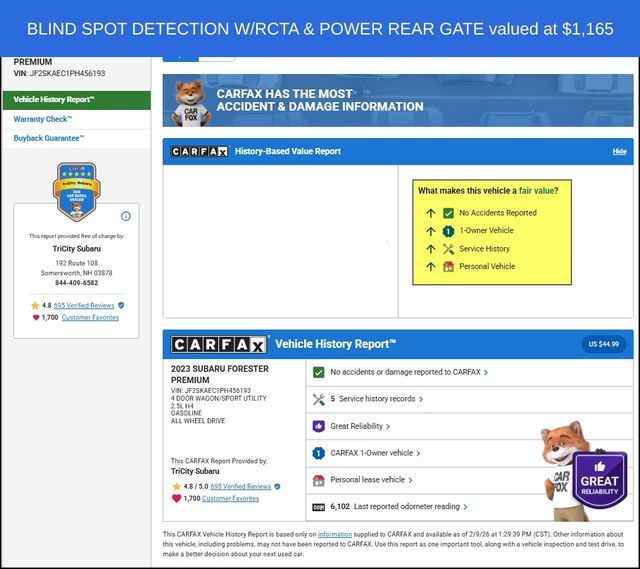Click the info icon in dealer card
640x569 pixels.
126,216
